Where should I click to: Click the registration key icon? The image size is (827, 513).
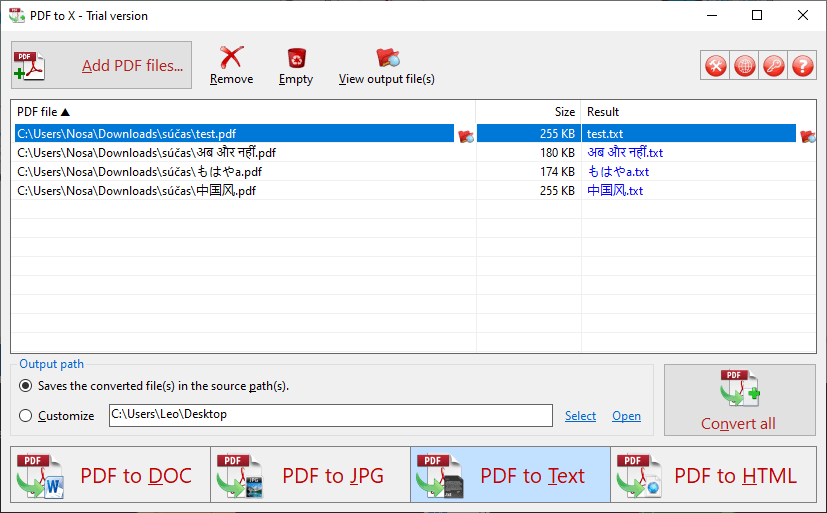point(773,65)
